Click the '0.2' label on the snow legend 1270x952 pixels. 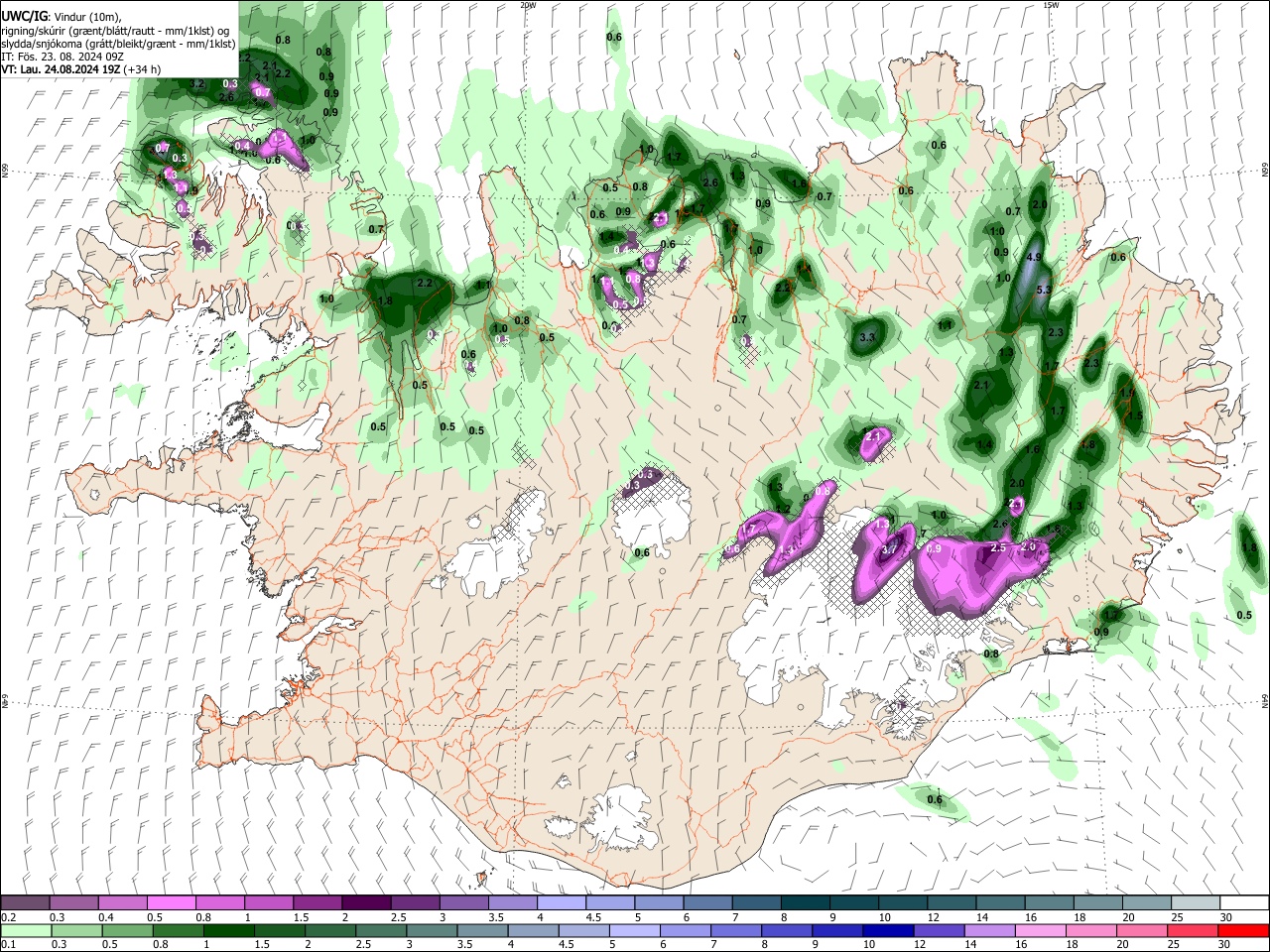point(8,917)
